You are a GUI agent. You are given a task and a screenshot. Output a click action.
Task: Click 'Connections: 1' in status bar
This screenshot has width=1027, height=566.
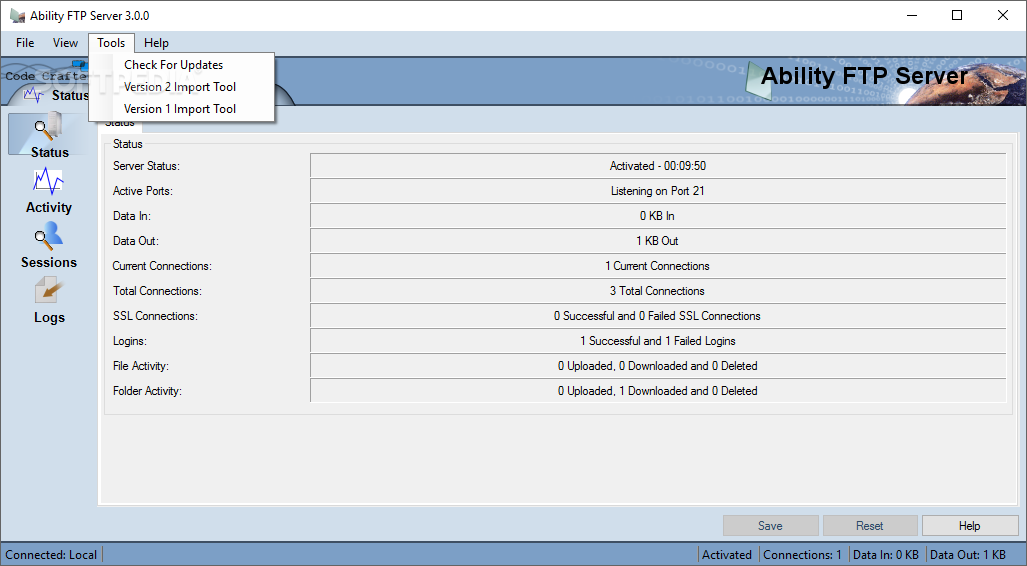tap(802, 555)
